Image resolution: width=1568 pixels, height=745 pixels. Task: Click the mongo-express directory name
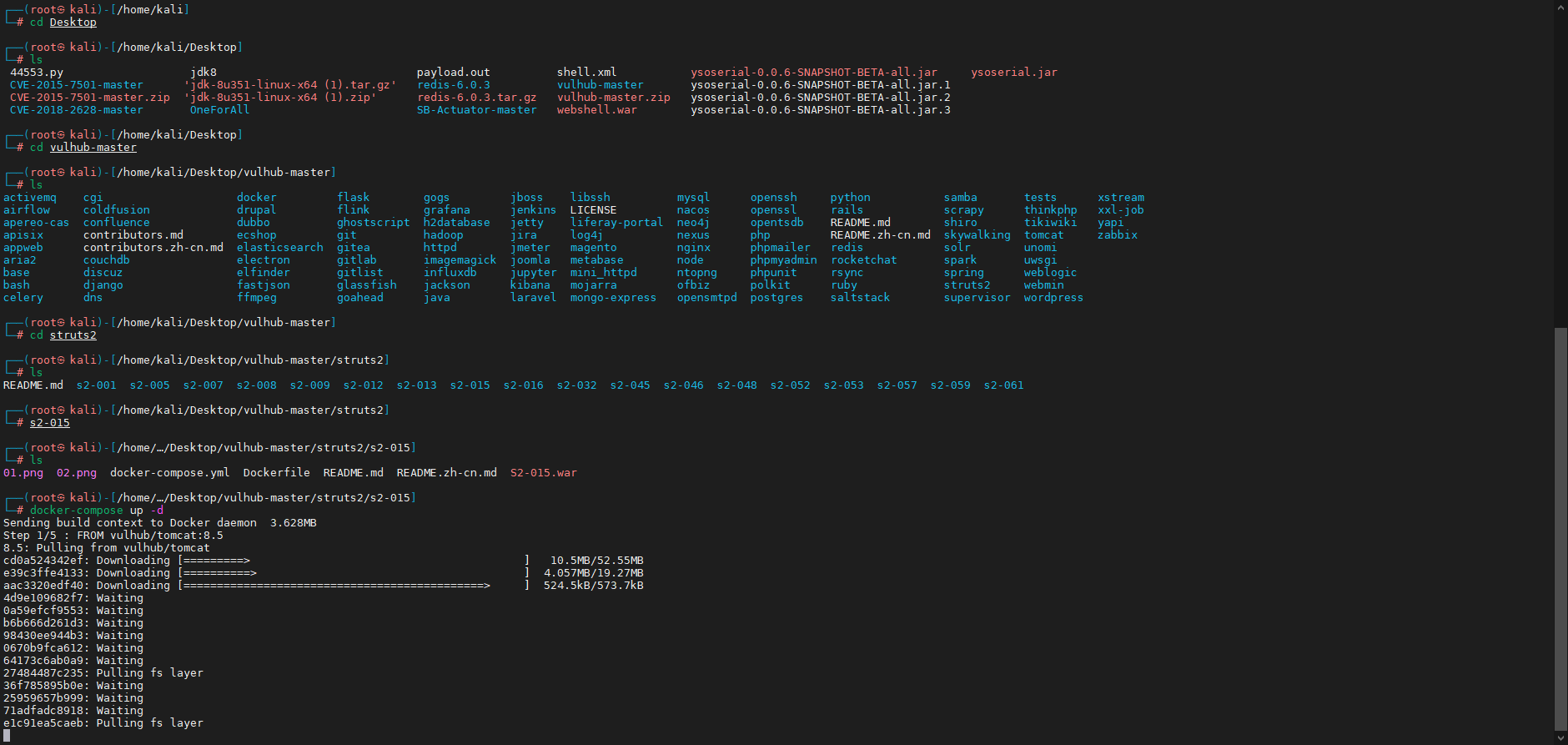[x=614, y=298]
